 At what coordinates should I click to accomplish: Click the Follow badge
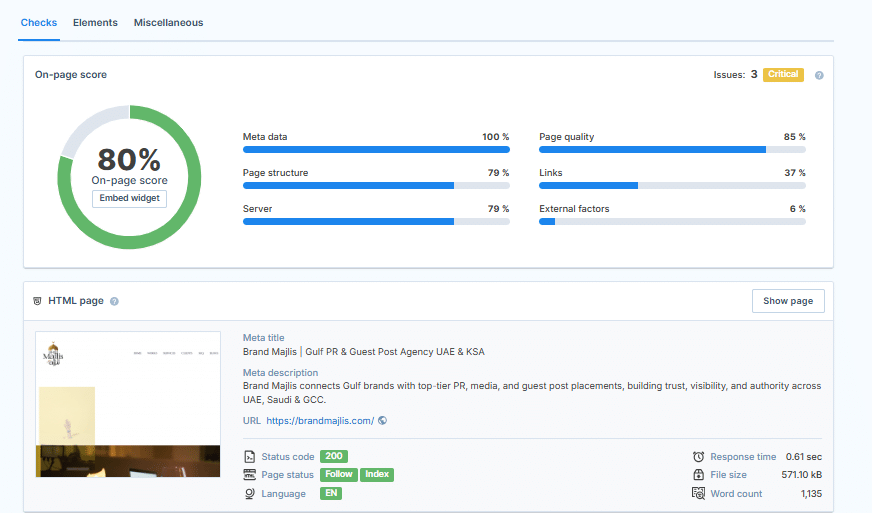tap(339, 475)
